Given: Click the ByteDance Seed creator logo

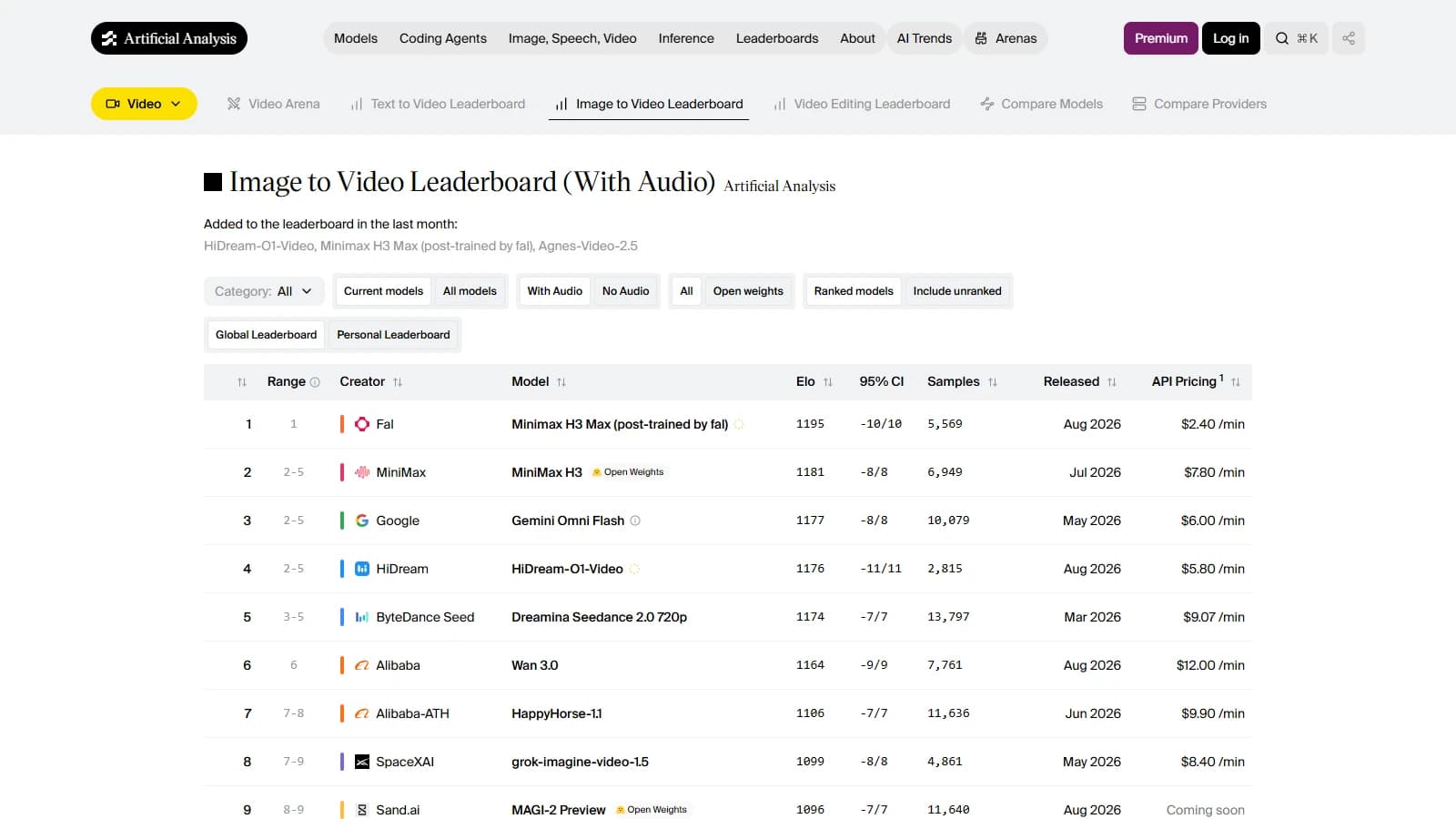Looking at the screenshot, I should coord(362,617).
